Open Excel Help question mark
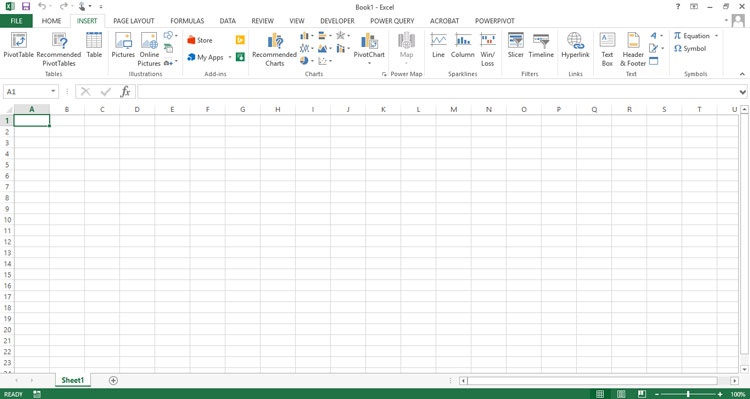This screenshot has height=399, width=750. pyautogui.click(x=678, y=7)
